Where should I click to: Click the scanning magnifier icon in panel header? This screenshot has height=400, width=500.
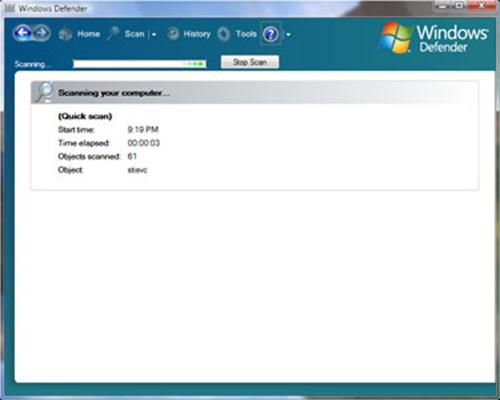pyautogui.click(x=44, y=92)
